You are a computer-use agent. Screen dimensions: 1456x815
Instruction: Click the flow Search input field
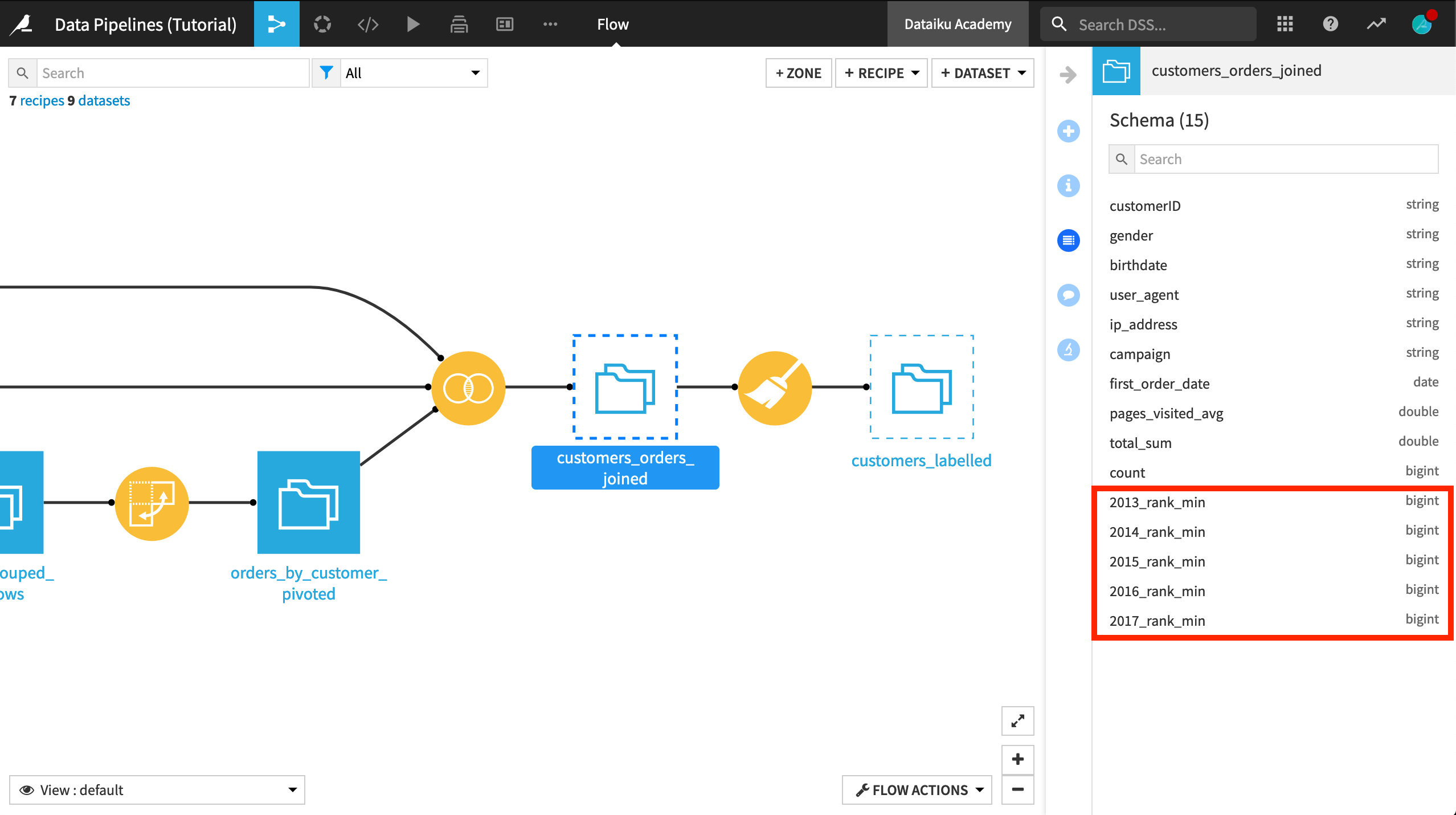[x=173, y=73]
